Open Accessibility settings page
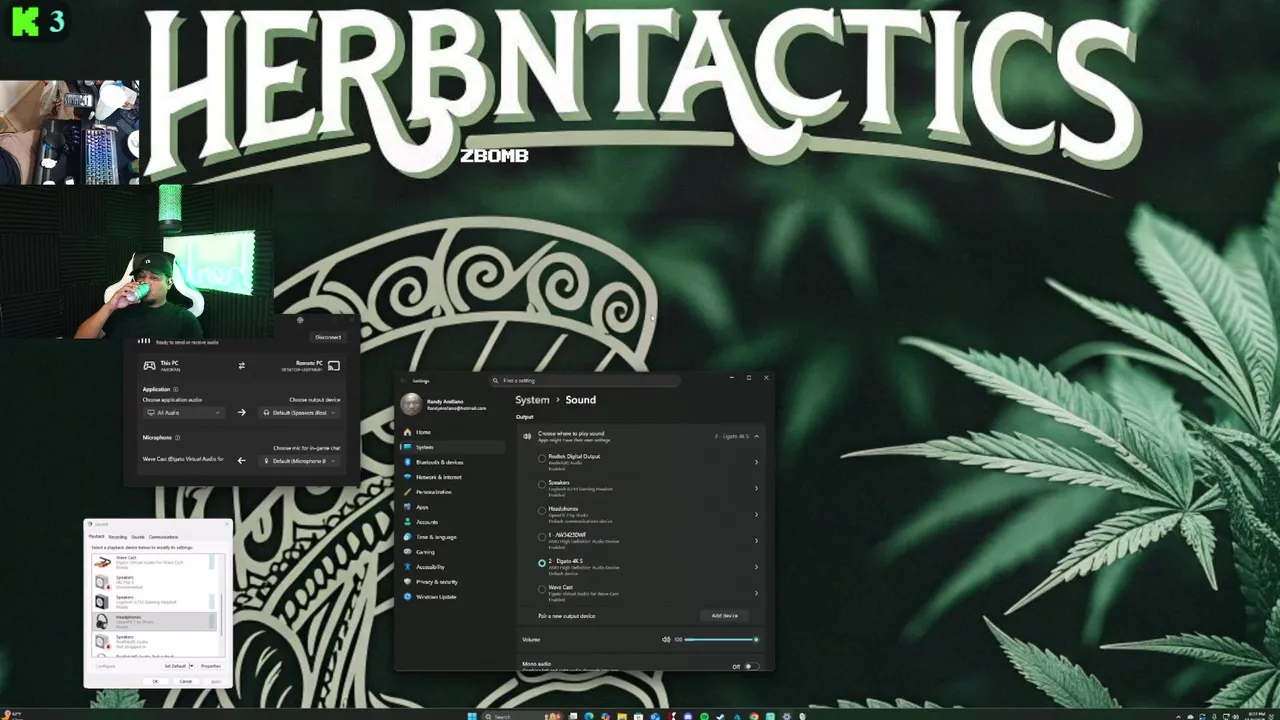 click(x=451, y=567)
